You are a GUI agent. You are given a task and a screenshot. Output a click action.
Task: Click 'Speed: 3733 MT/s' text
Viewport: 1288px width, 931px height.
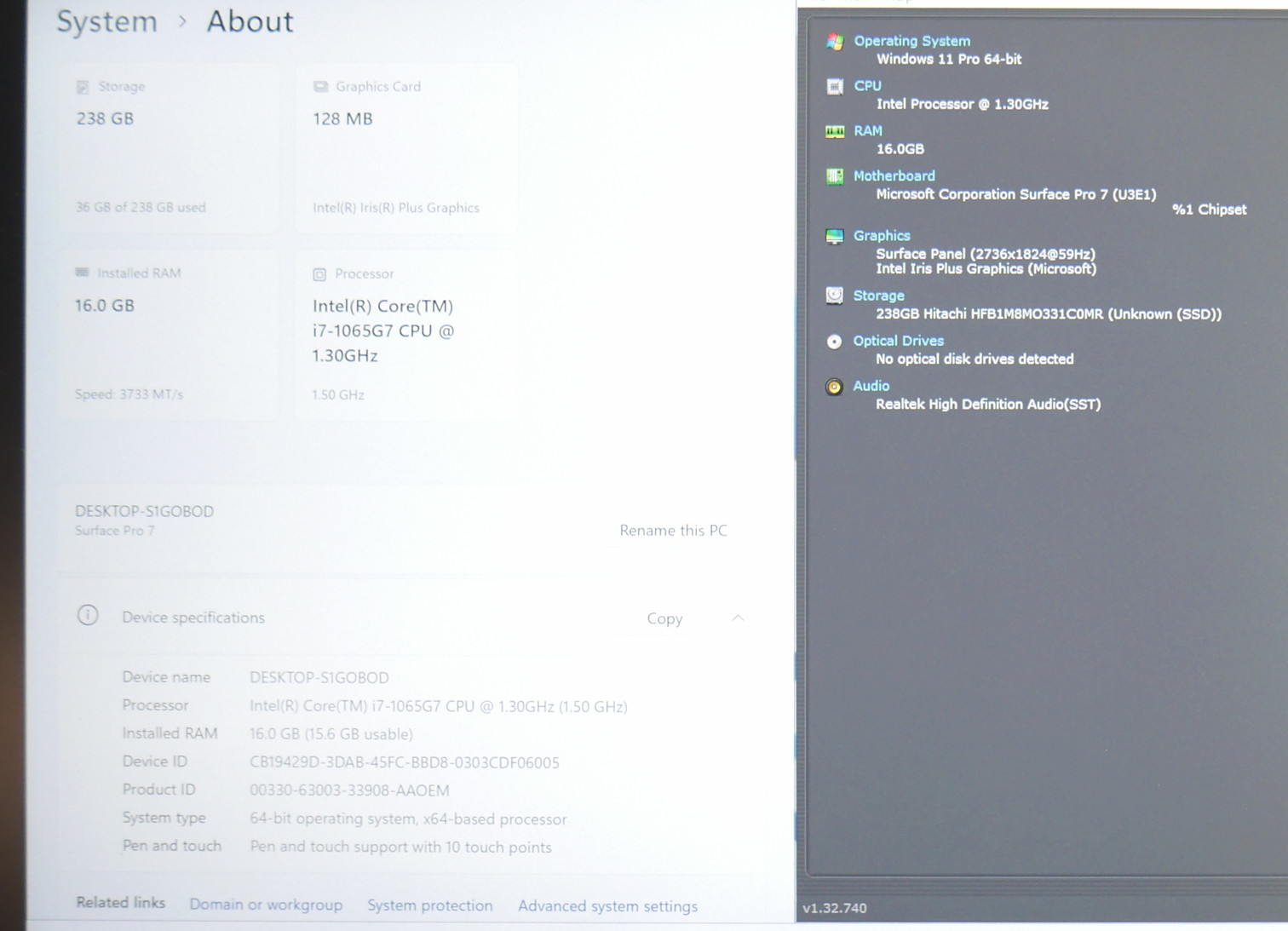coord(129,394)
